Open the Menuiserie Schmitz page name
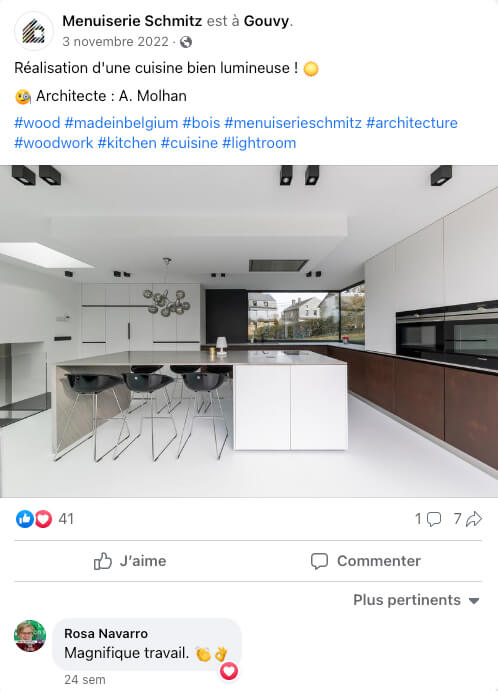Image resolution: width=498 pixels, height=691 pixels. coord(132,21)
